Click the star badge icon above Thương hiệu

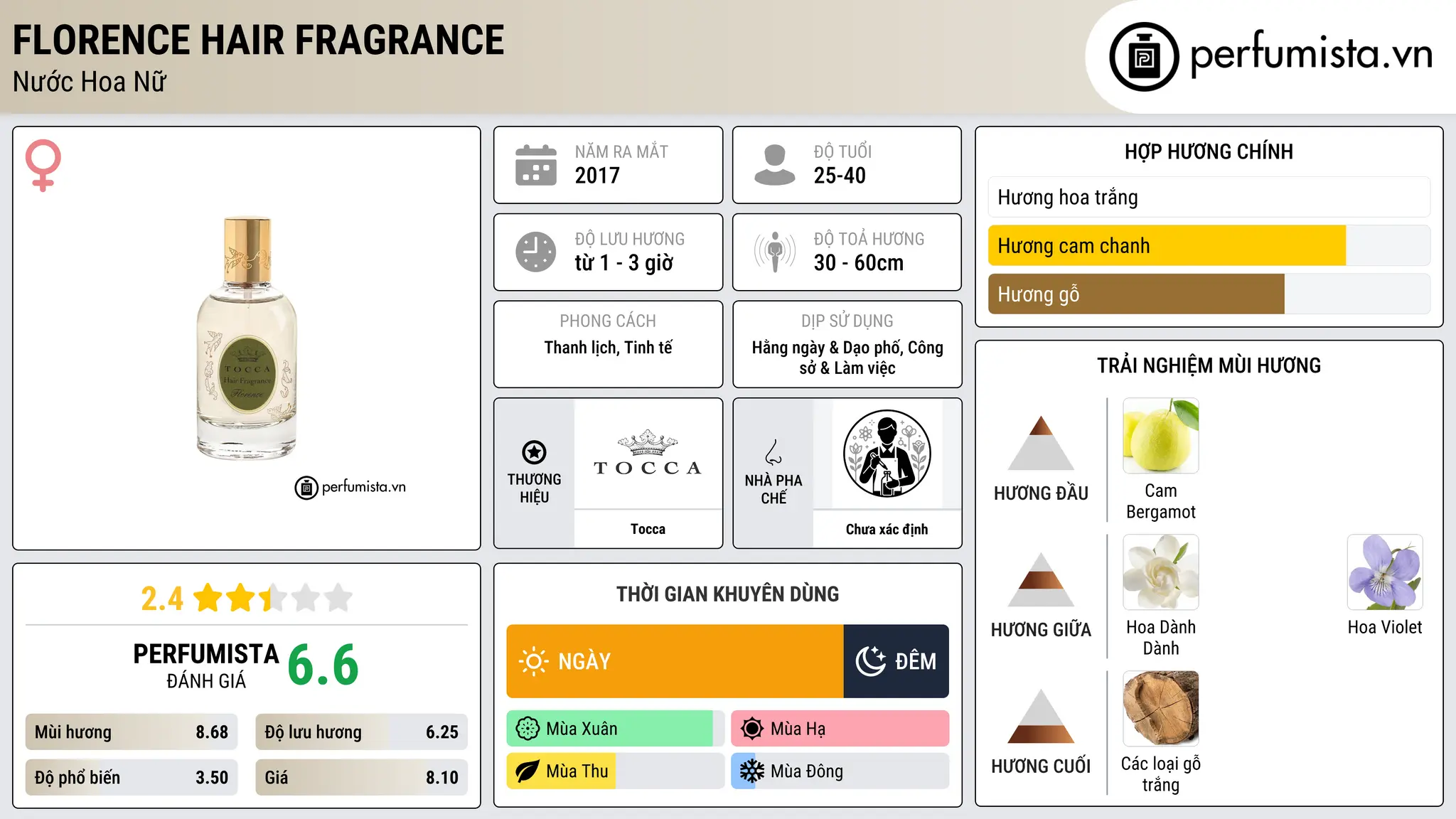tap(535, 452)
